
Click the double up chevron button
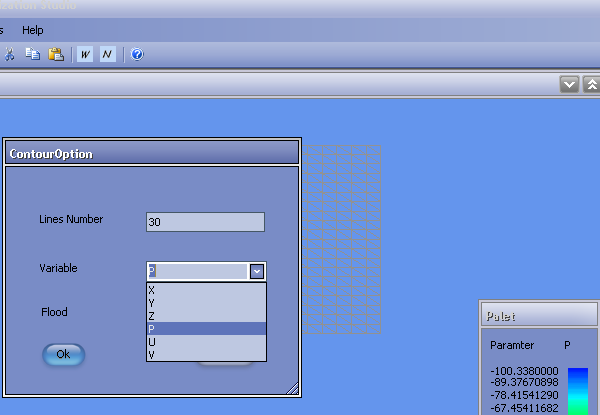[592, 84]
